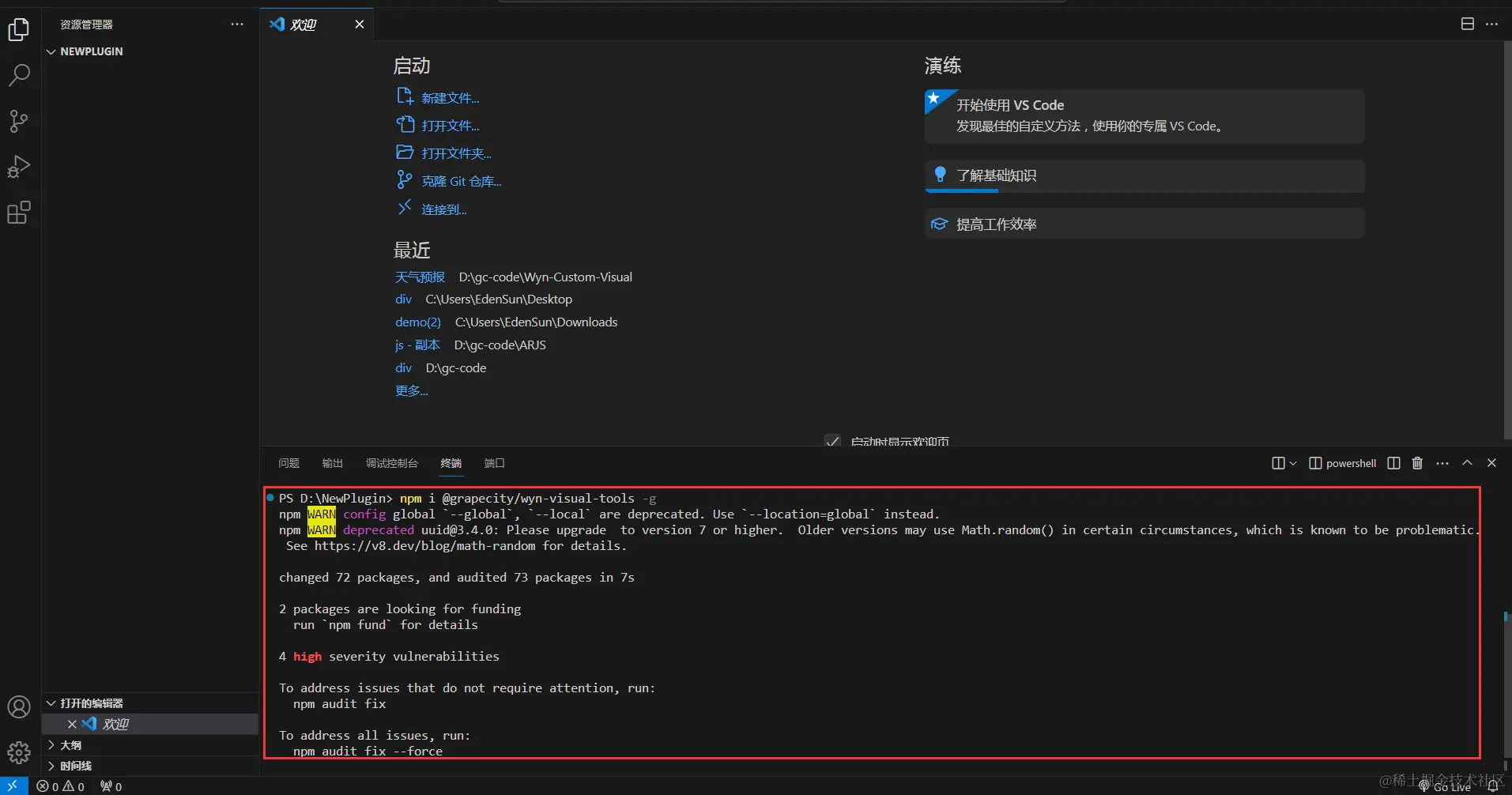1512x795 pixels.
Task: Open the Extensions view
Action: [x=19, y=213]
